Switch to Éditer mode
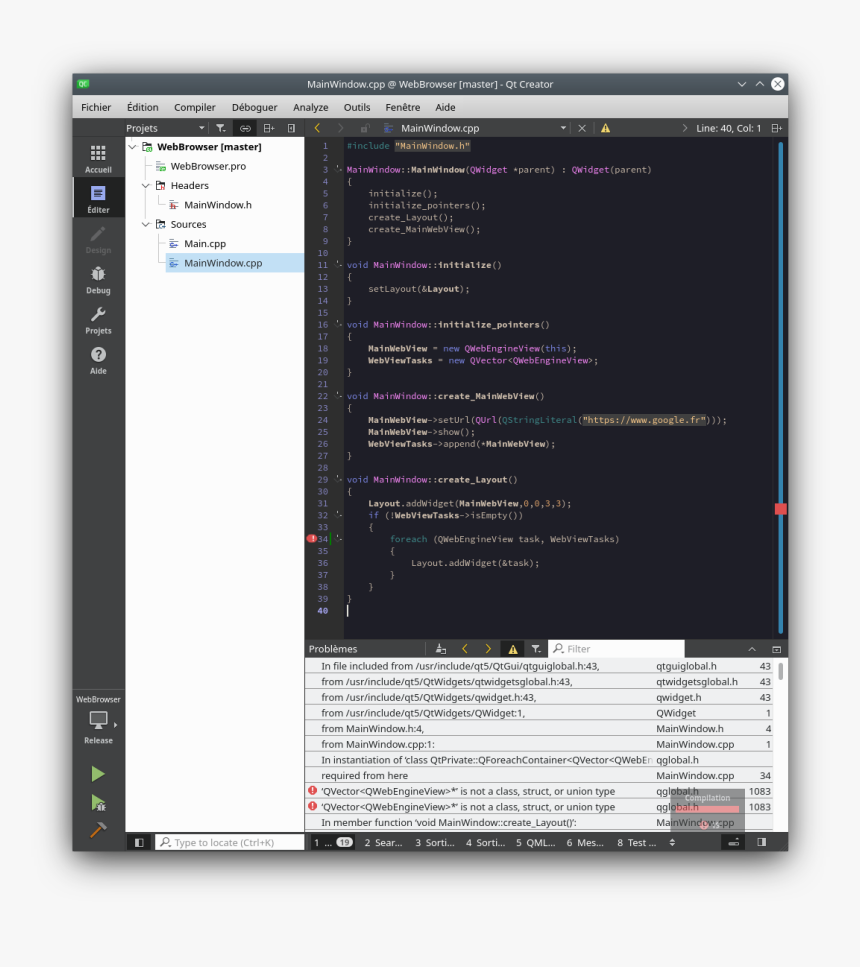The image size is (860, 967). (98, 199)
